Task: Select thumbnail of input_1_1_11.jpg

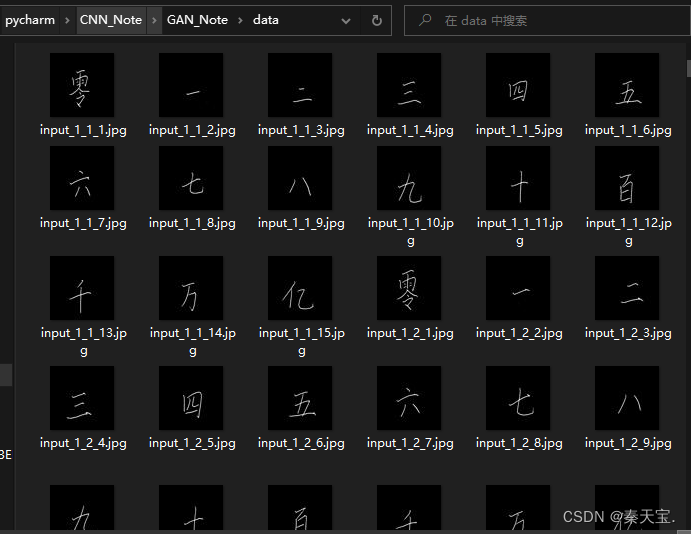Action: click(518, 178)
